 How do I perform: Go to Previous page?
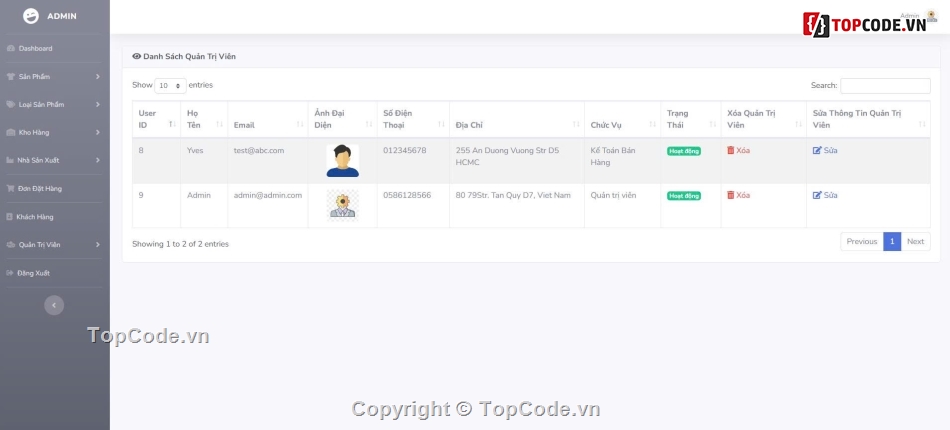pos(862,242)
